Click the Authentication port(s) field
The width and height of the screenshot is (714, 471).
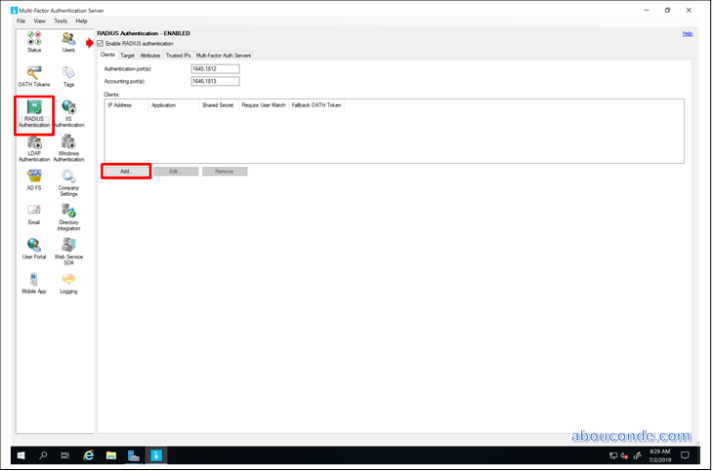tap(215, 68)
